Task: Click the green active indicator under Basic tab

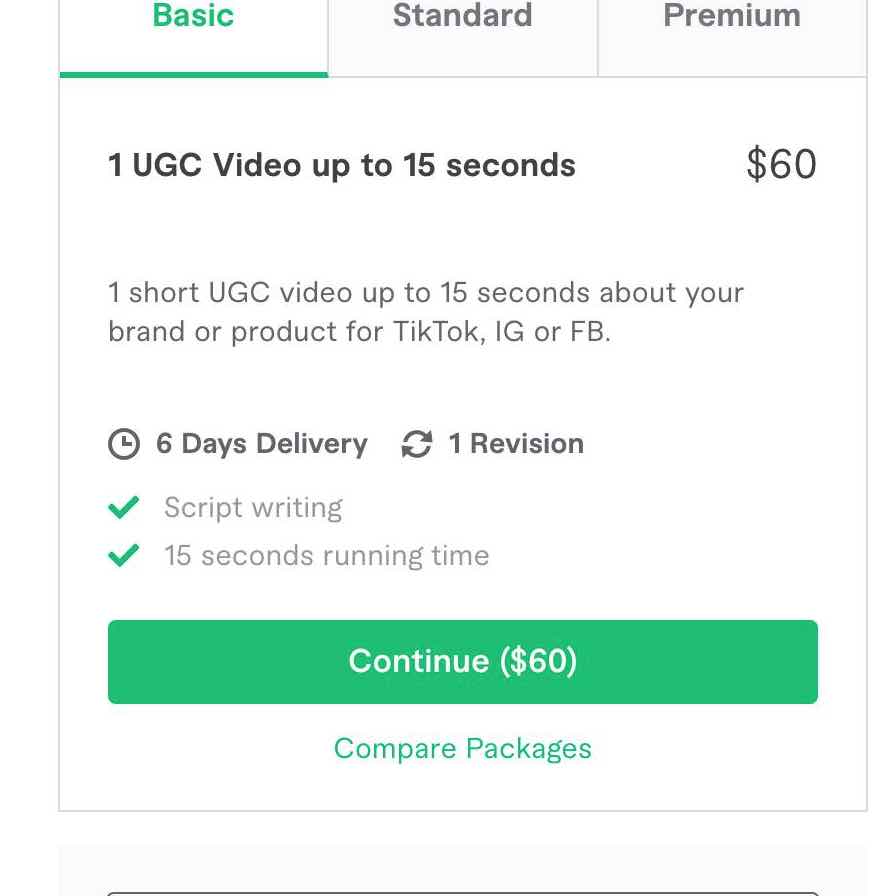Action: point(194,75)
